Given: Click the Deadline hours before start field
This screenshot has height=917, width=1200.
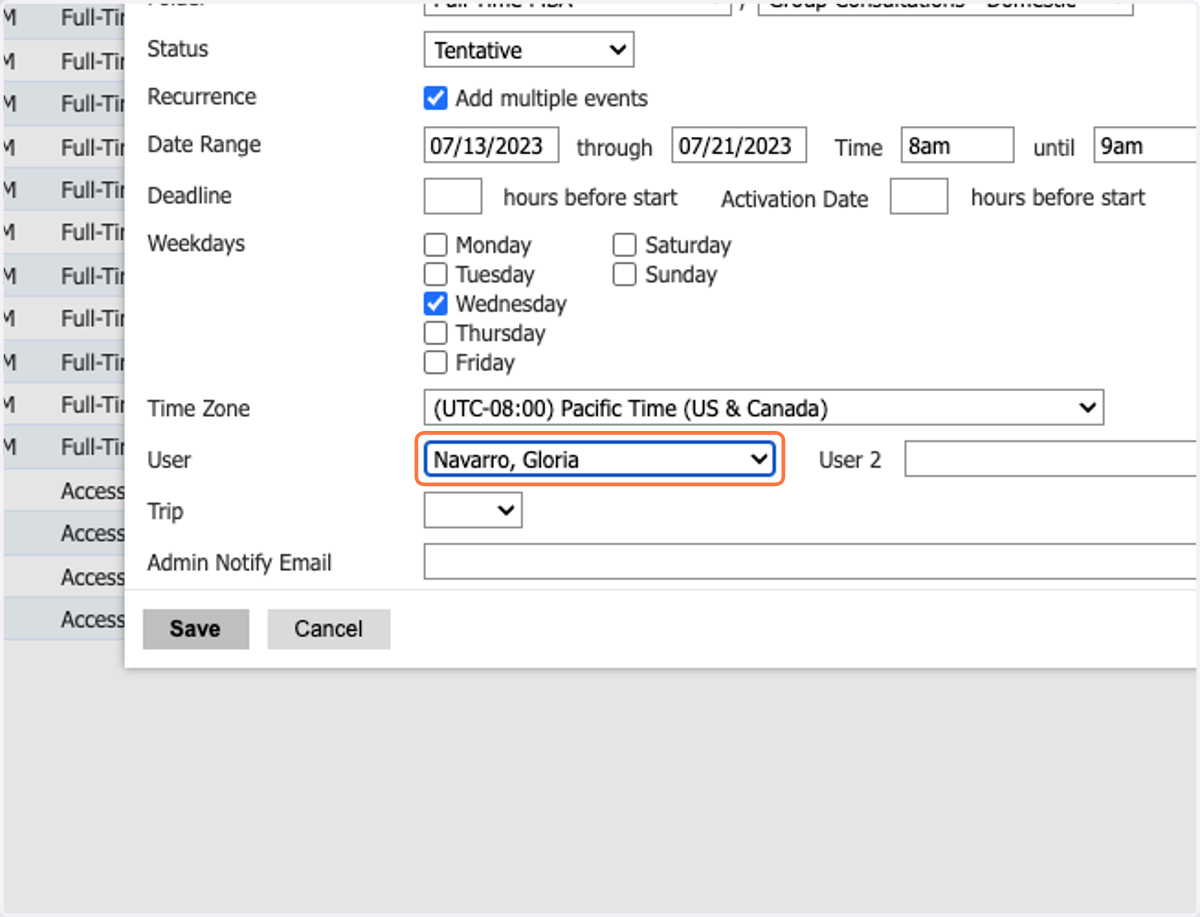Looking at the screenshot, I should 453,196.
